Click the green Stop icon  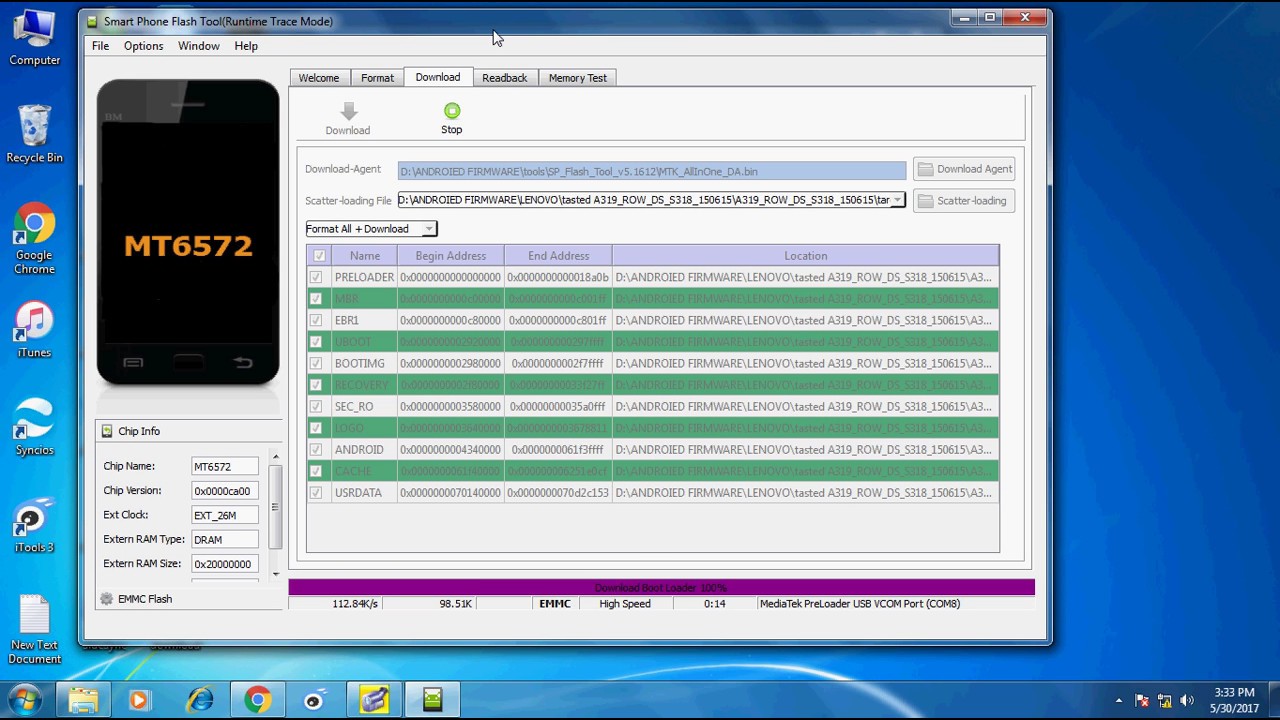[x=452, y=111]
